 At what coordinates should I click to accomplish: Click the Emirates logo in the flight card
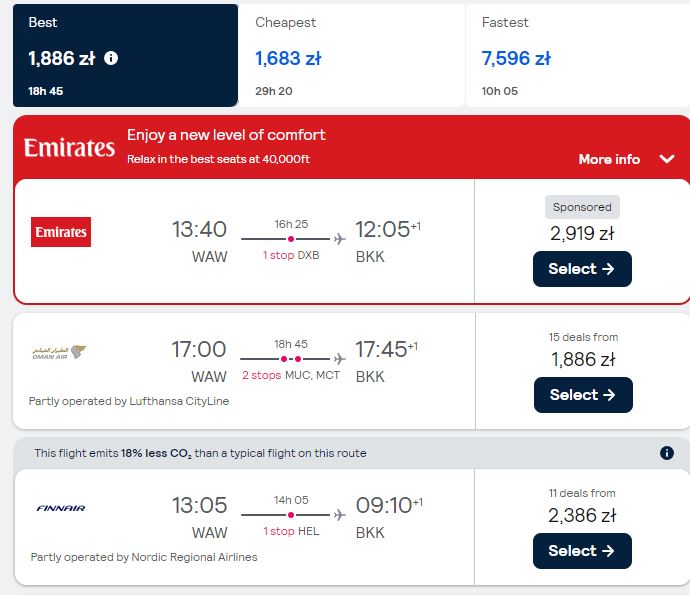pos(61,232)
